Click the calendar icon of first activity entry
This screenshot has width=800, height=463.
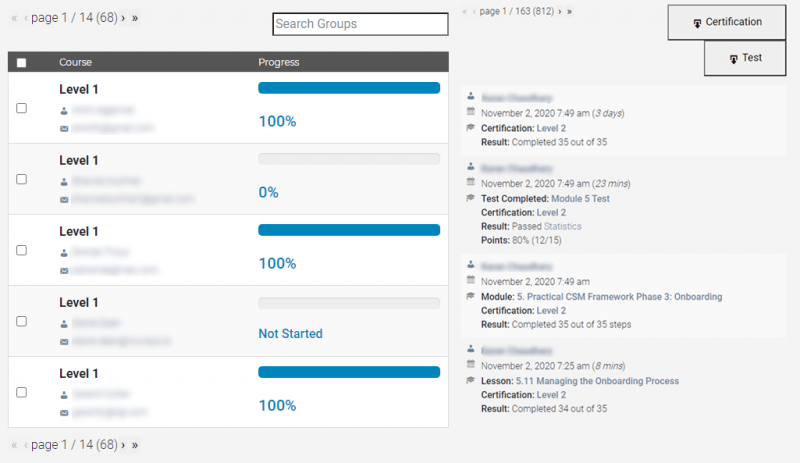tap(471, 113)
